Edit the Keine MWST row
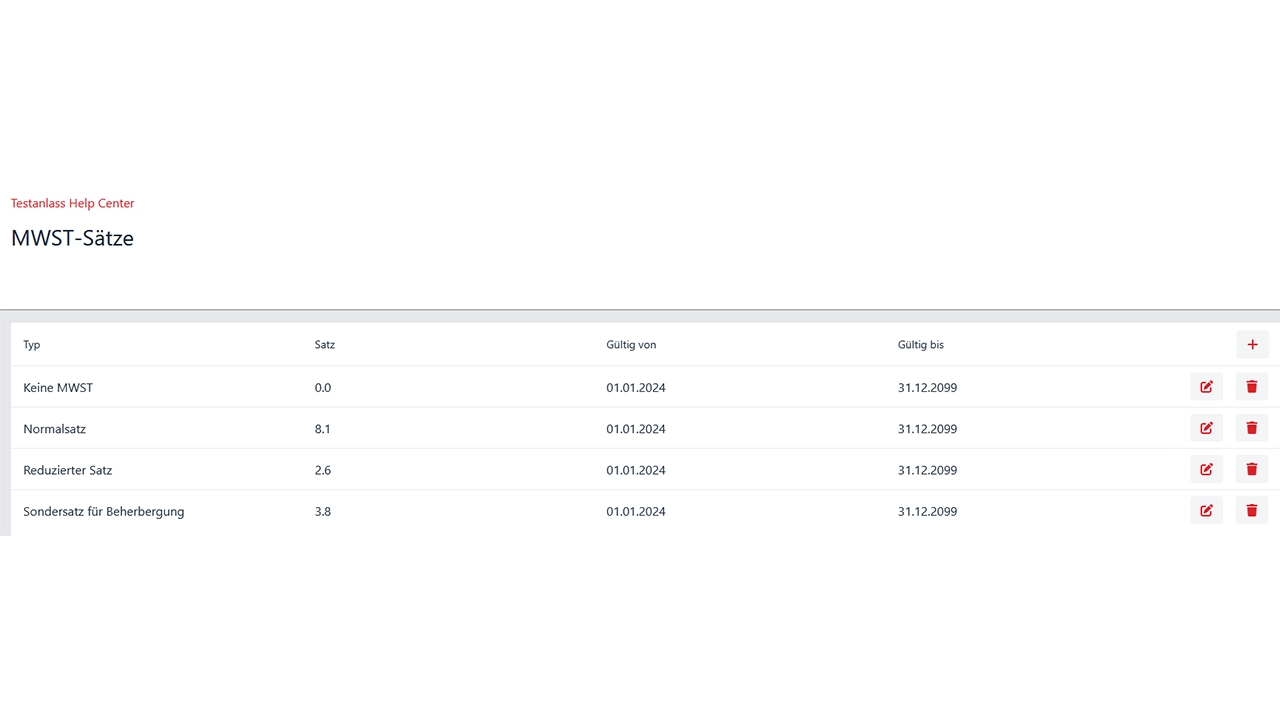 [x=1206, y=387]
